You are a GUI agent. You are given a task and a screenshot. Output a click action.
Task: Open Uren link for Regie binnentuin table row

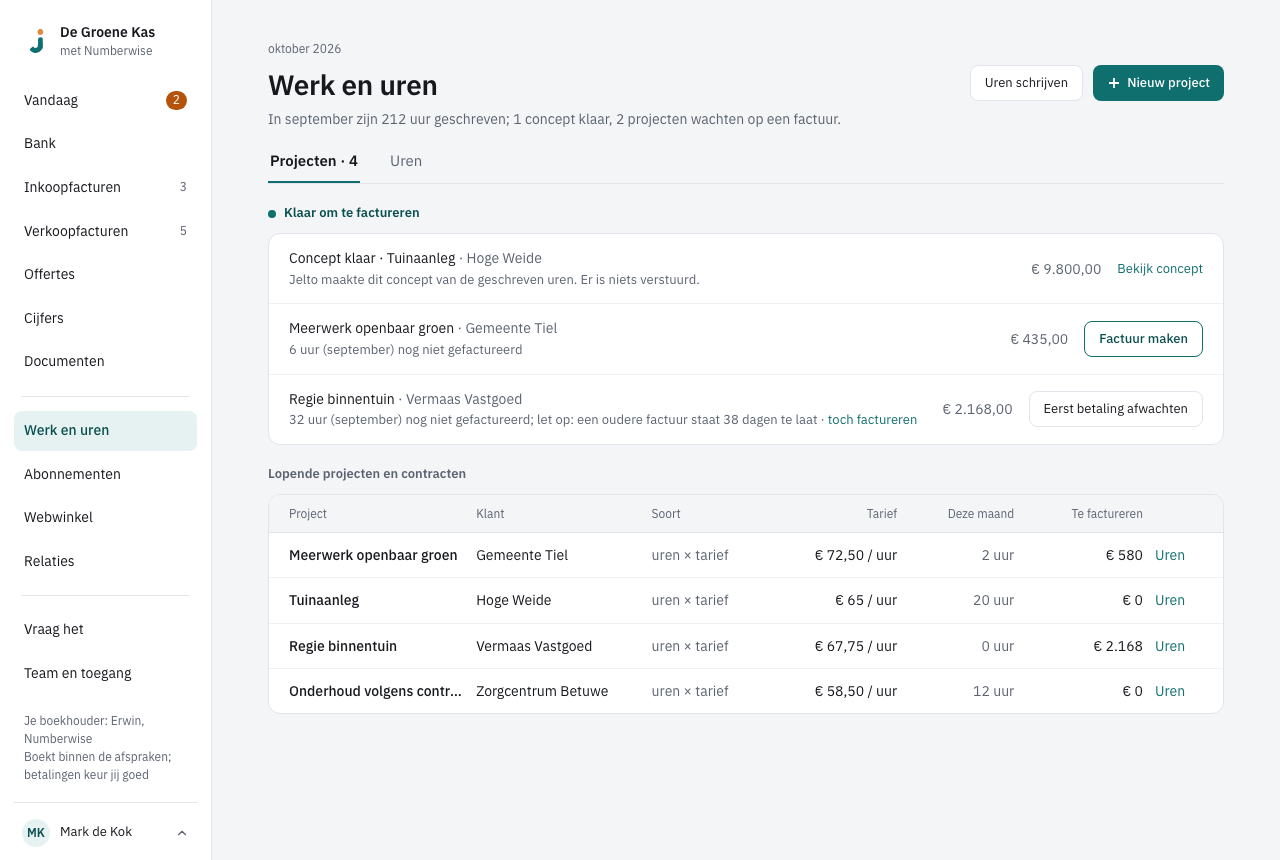(1170, 646)
